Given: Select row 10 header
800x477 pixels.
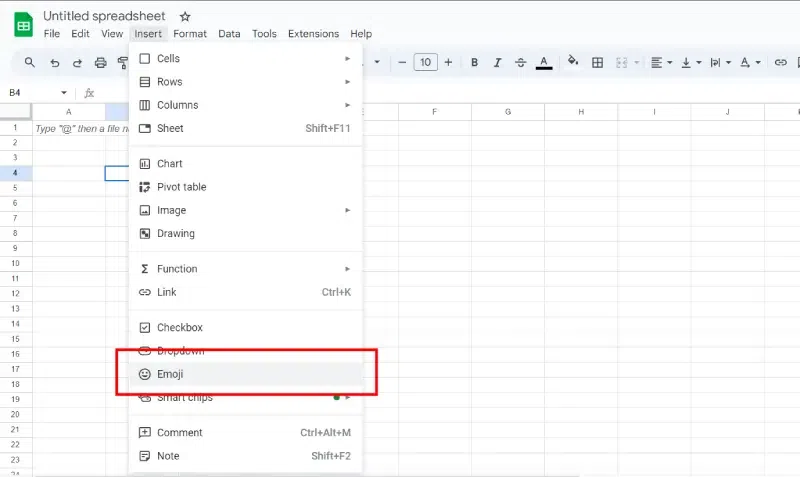Looking at the screenshot, I should pyautogui.click(x=15, y=264).
